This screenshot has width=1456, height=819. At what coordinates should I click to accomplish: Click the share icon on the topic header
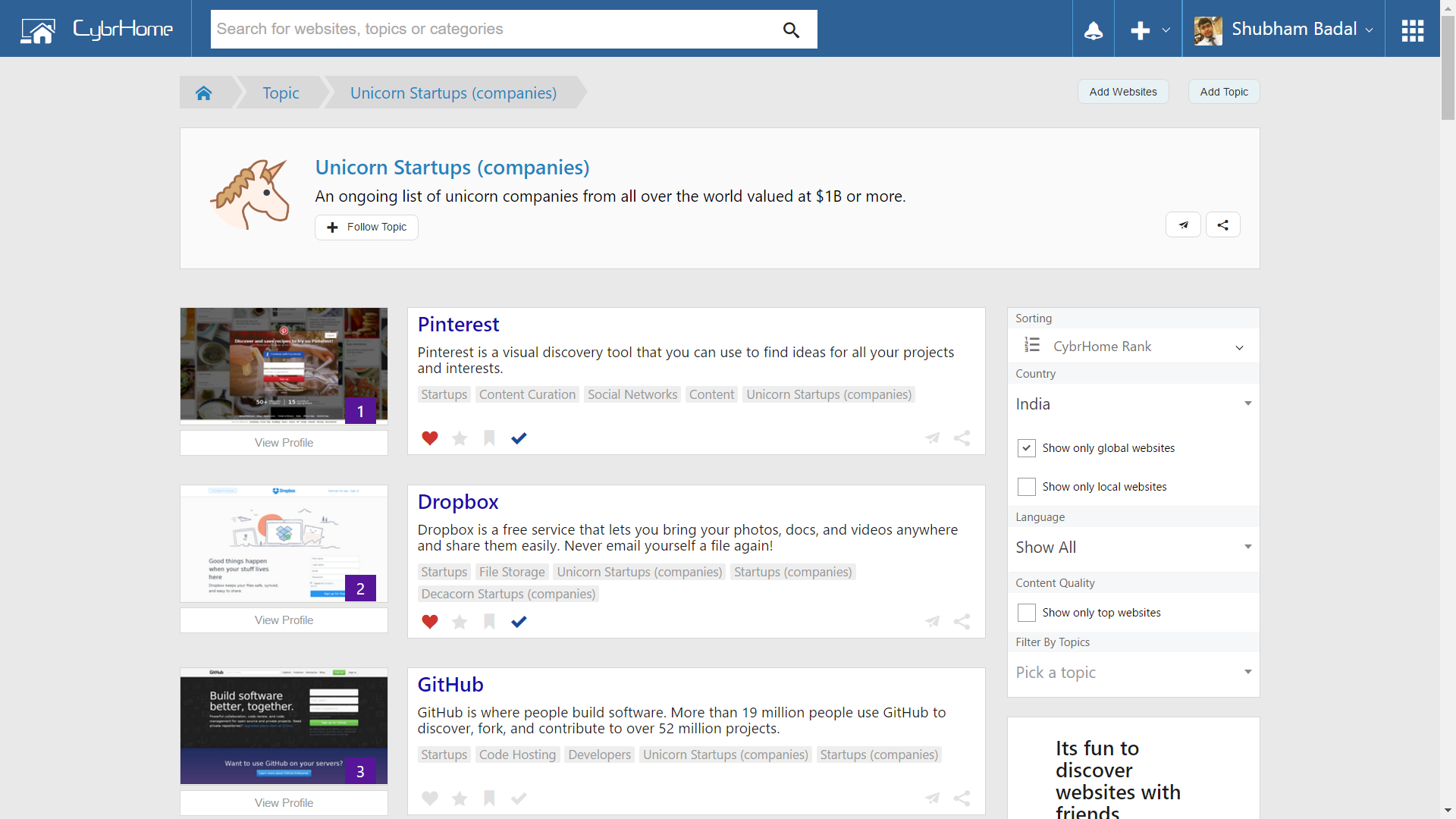(1222, 225)
